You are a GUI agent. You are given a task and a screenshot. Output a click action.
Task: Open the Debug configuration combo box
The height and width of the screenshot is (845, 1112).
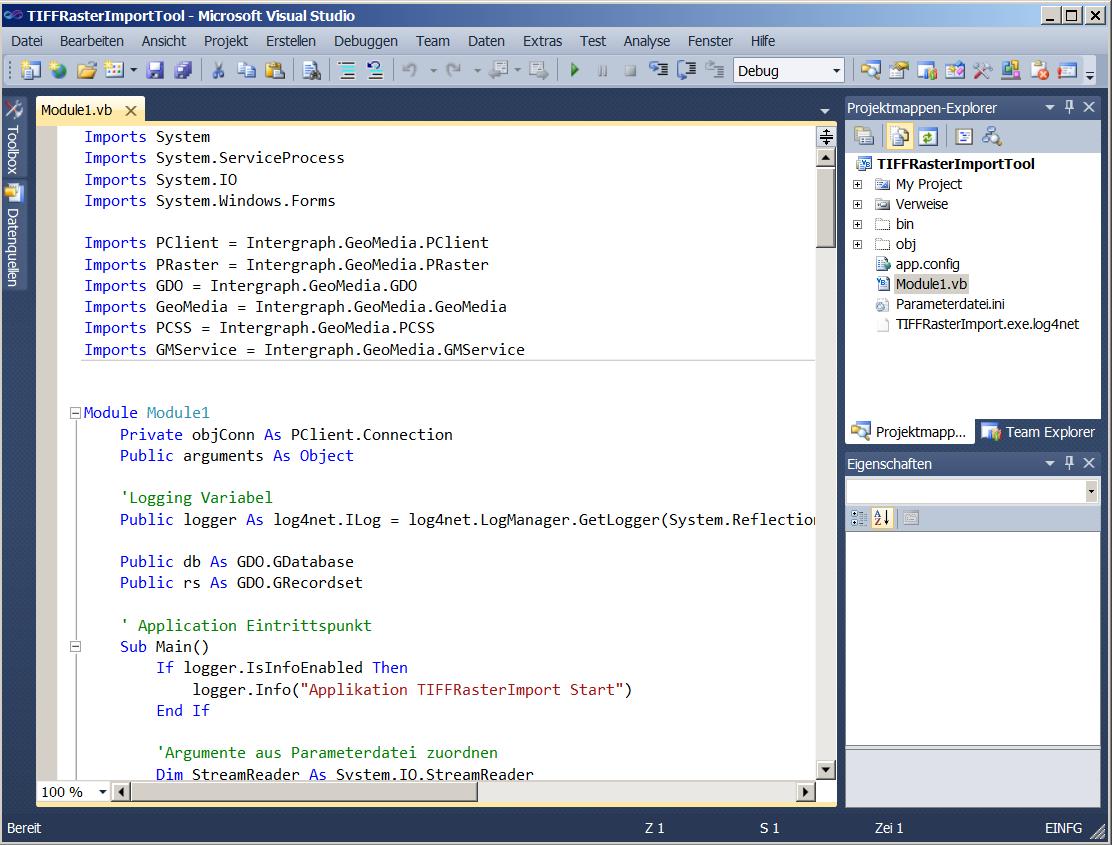pos(788,71)
